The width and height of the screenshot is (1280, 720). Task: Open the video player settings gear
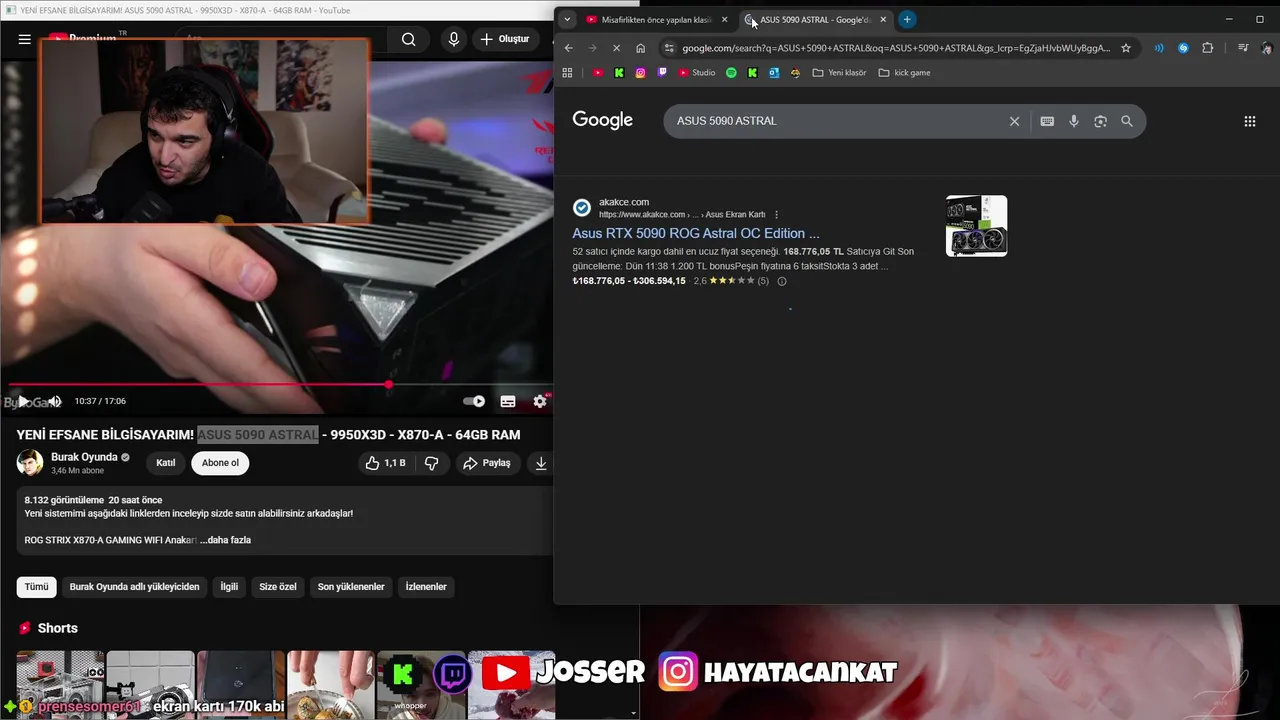[540, 401]
